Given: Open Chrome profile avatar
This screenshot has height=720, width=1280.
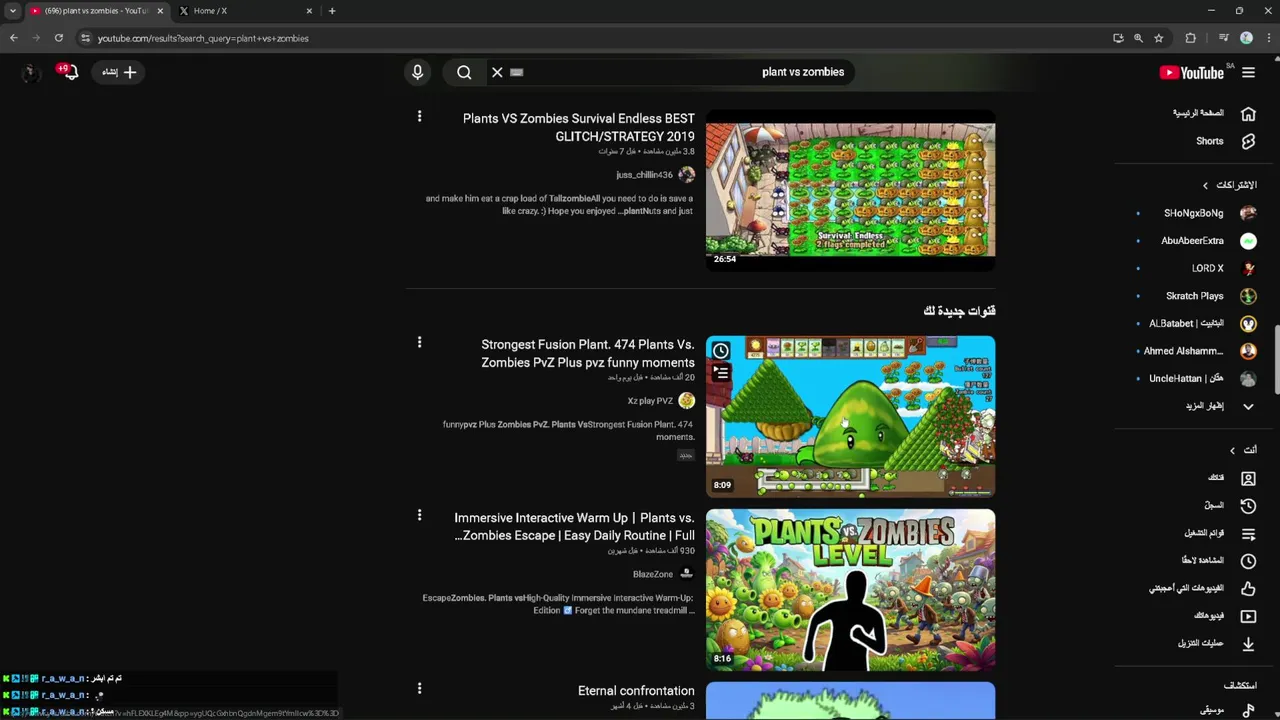Looking at the screenshot, I should point(1246,38).
